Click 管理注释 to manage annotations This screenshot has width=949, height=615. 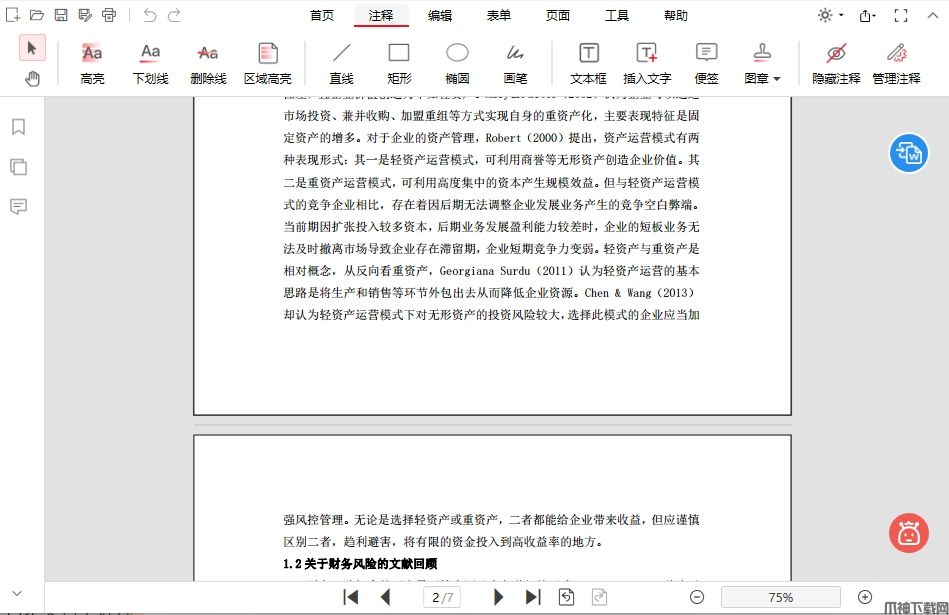[896, 61]
